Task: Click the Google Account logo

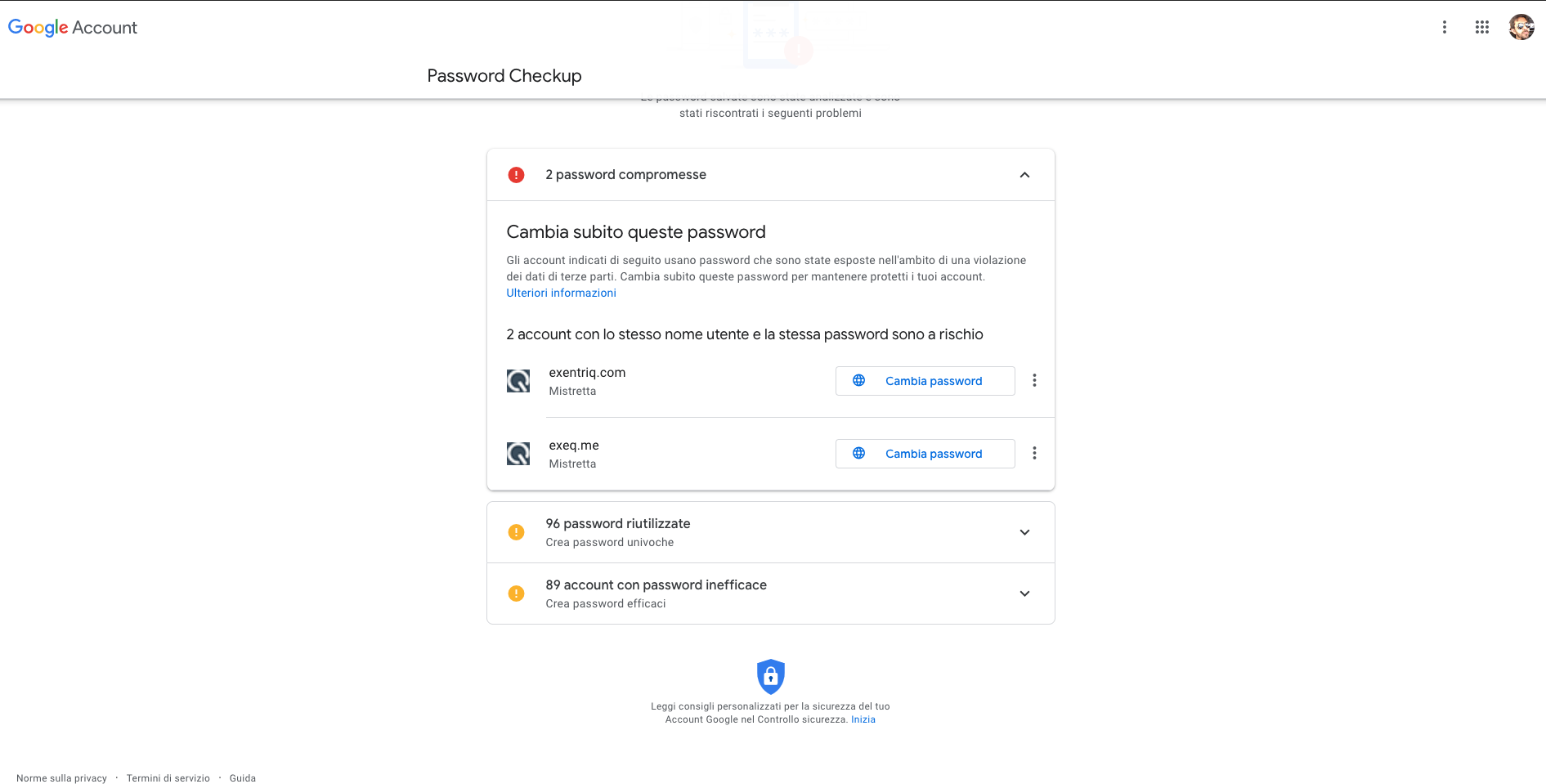Action: coord(73,27)
